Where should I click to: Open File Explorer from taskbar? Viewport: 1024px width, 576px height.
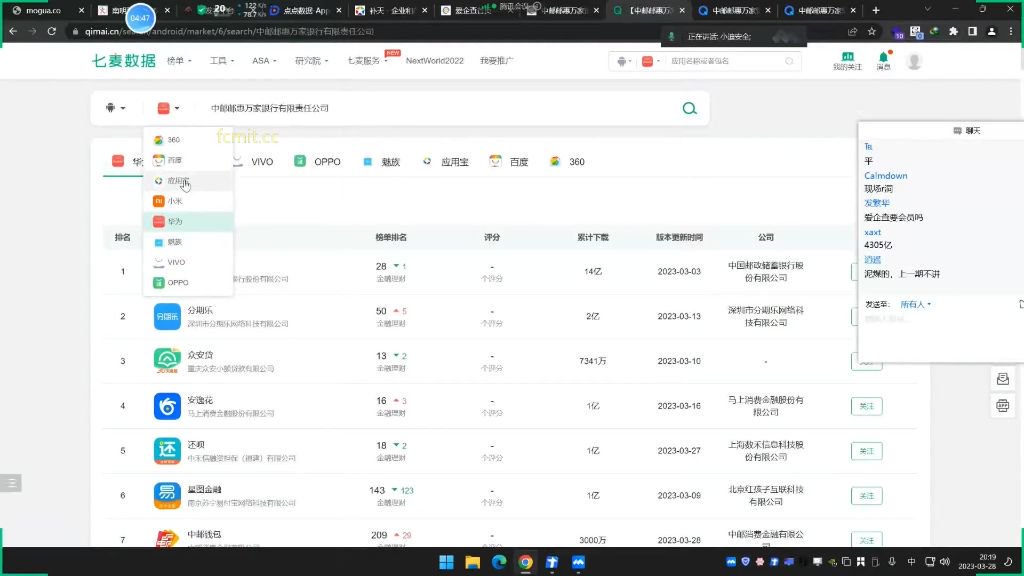point(473,562)
